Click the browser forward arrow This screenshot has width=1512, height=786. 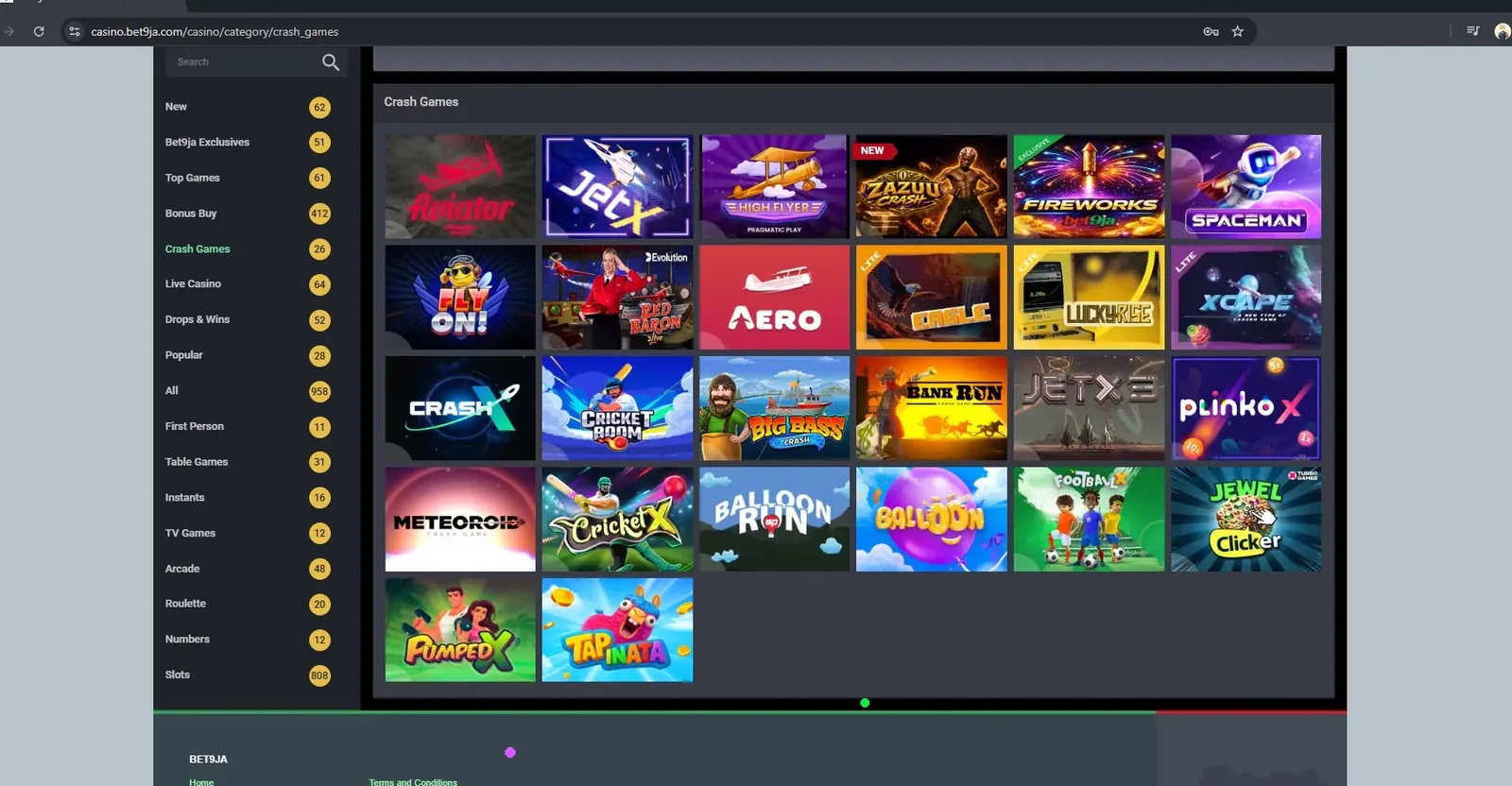9,31
